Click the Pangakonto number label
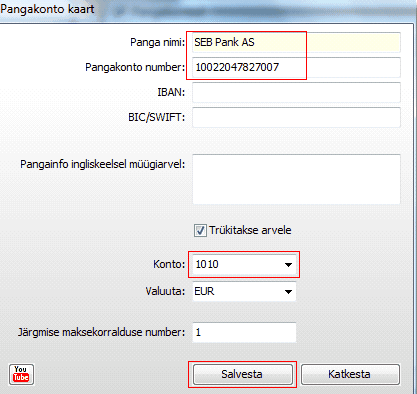 pyautogui.click(x=135, y=67)
